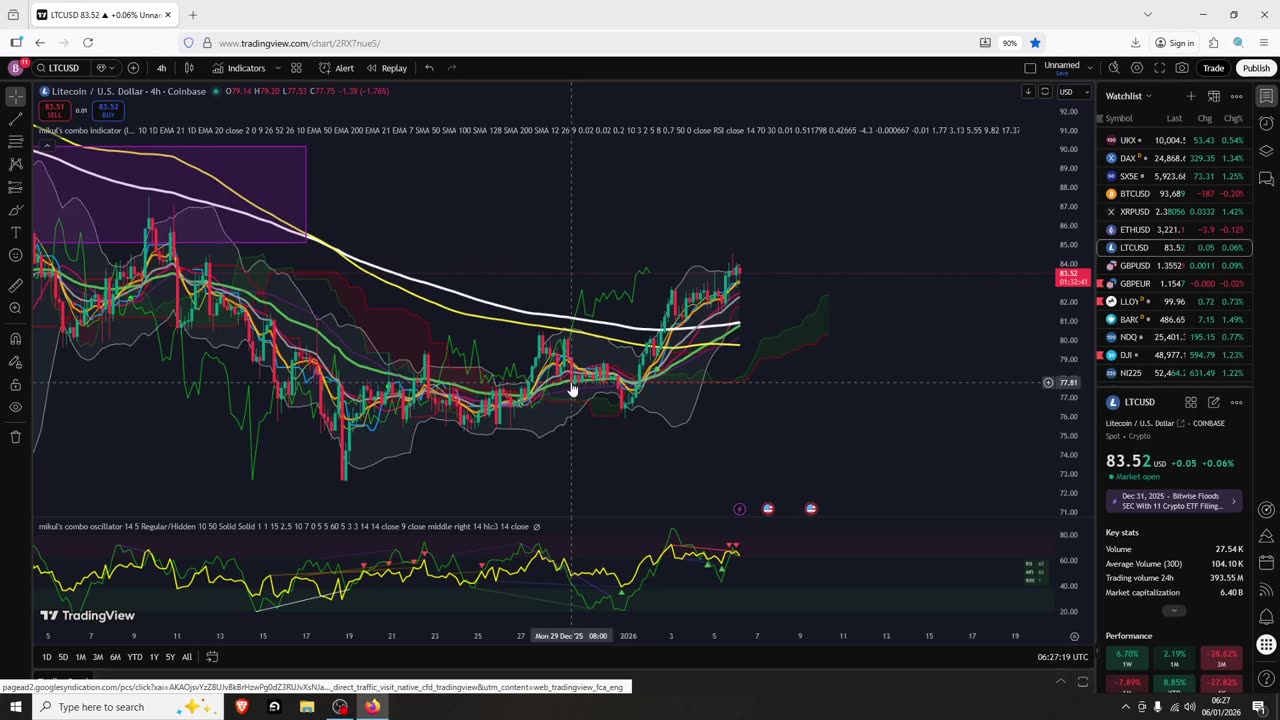Toggle magnet mode in the left toolbar
This screenshot has width=1280, height=720.
tap(15, 339)
